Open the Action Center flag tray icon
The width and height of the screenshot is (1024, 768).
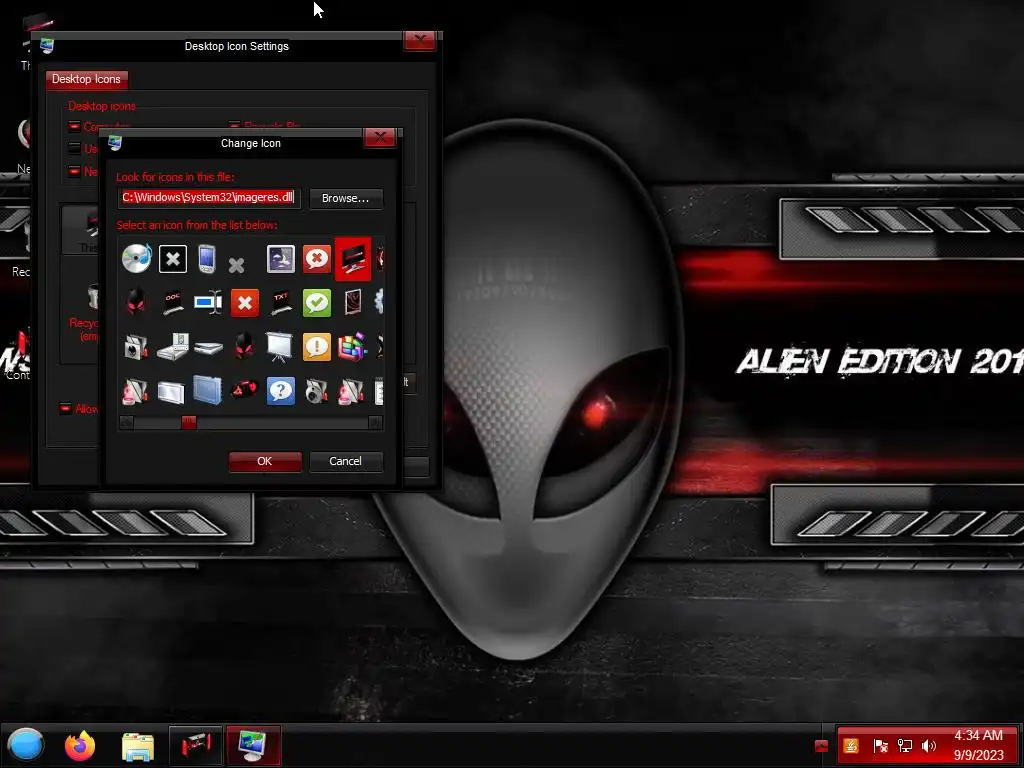(x=880, y=746)
